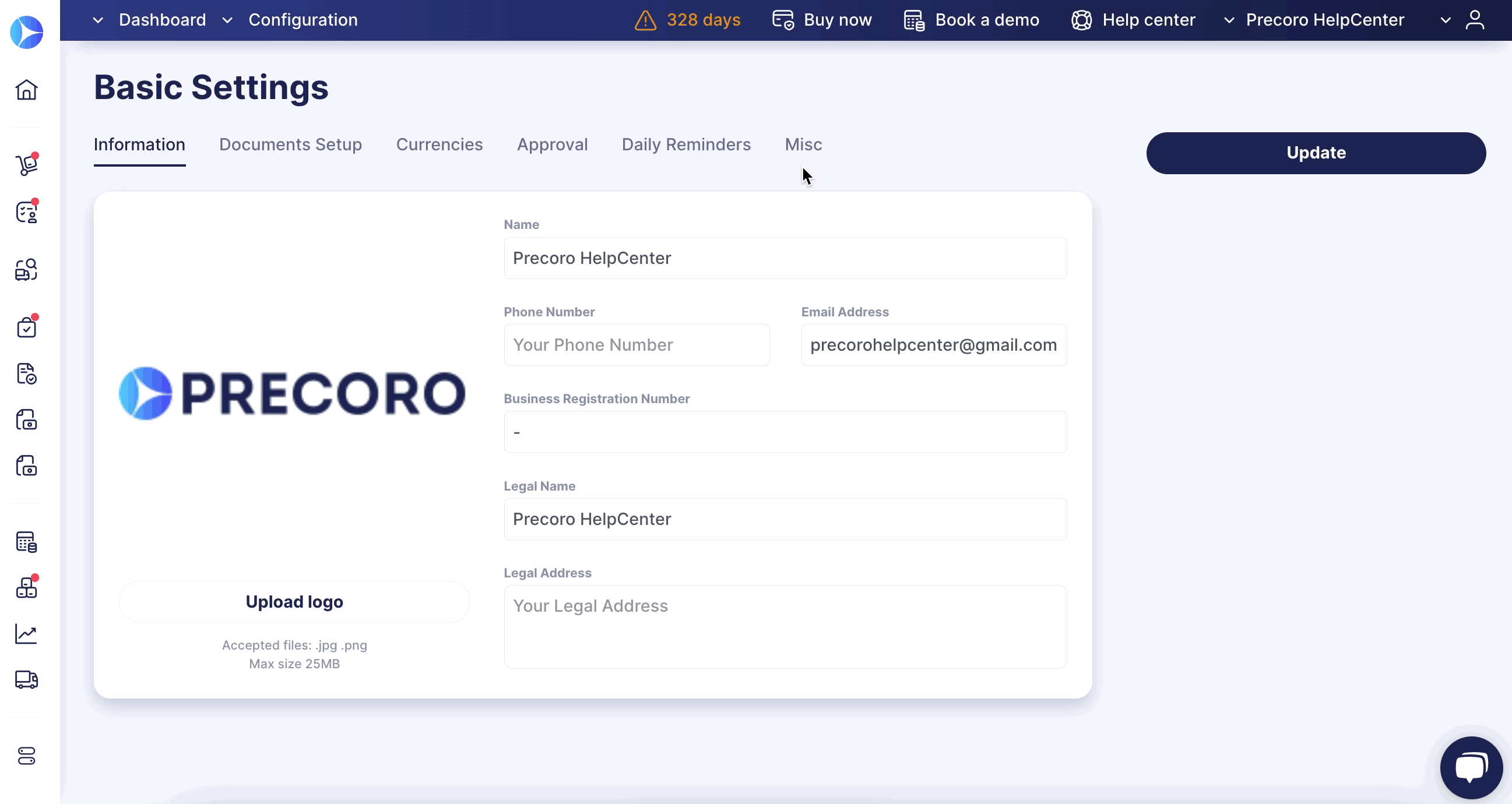Open the shopping bag checkmark sidebar icon

pos(26,327)
